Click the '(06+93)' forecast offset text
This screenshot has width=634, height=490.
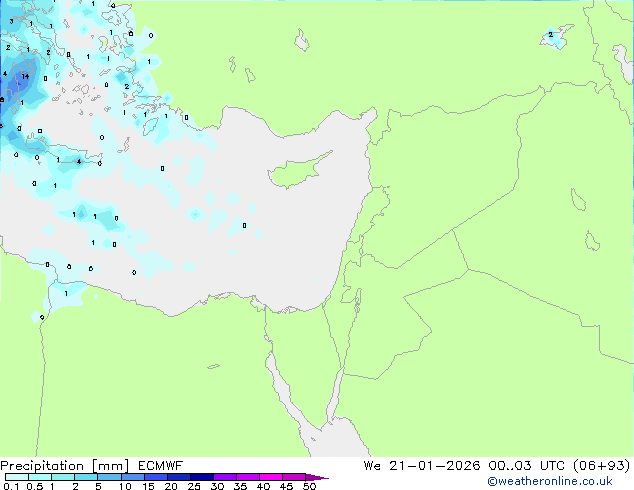point(602,466)
